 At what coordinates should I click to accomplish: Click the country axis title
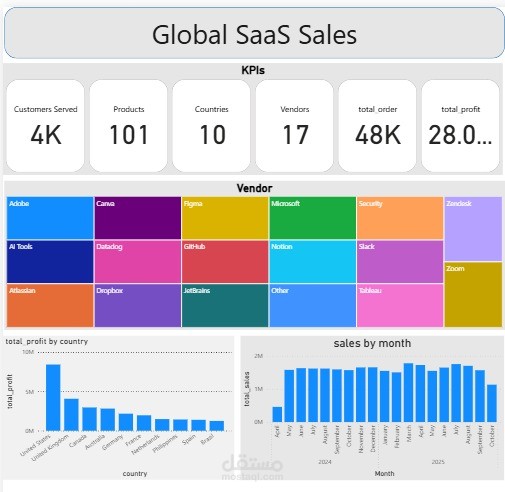tap(135, 474)
